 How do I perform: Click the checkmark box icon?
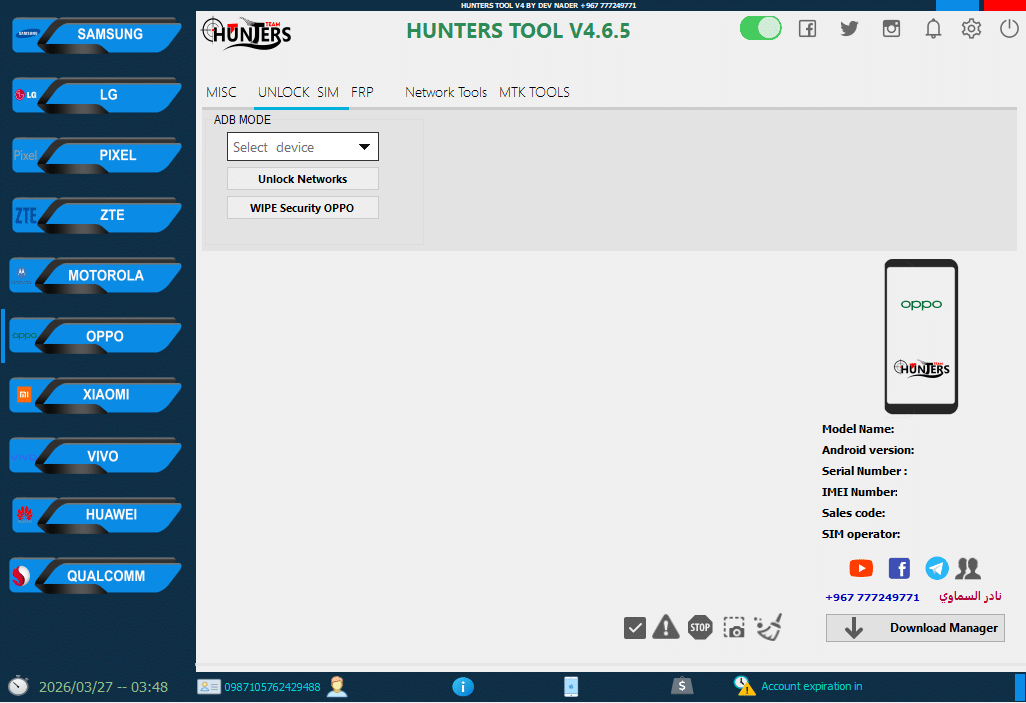(634, 628)
